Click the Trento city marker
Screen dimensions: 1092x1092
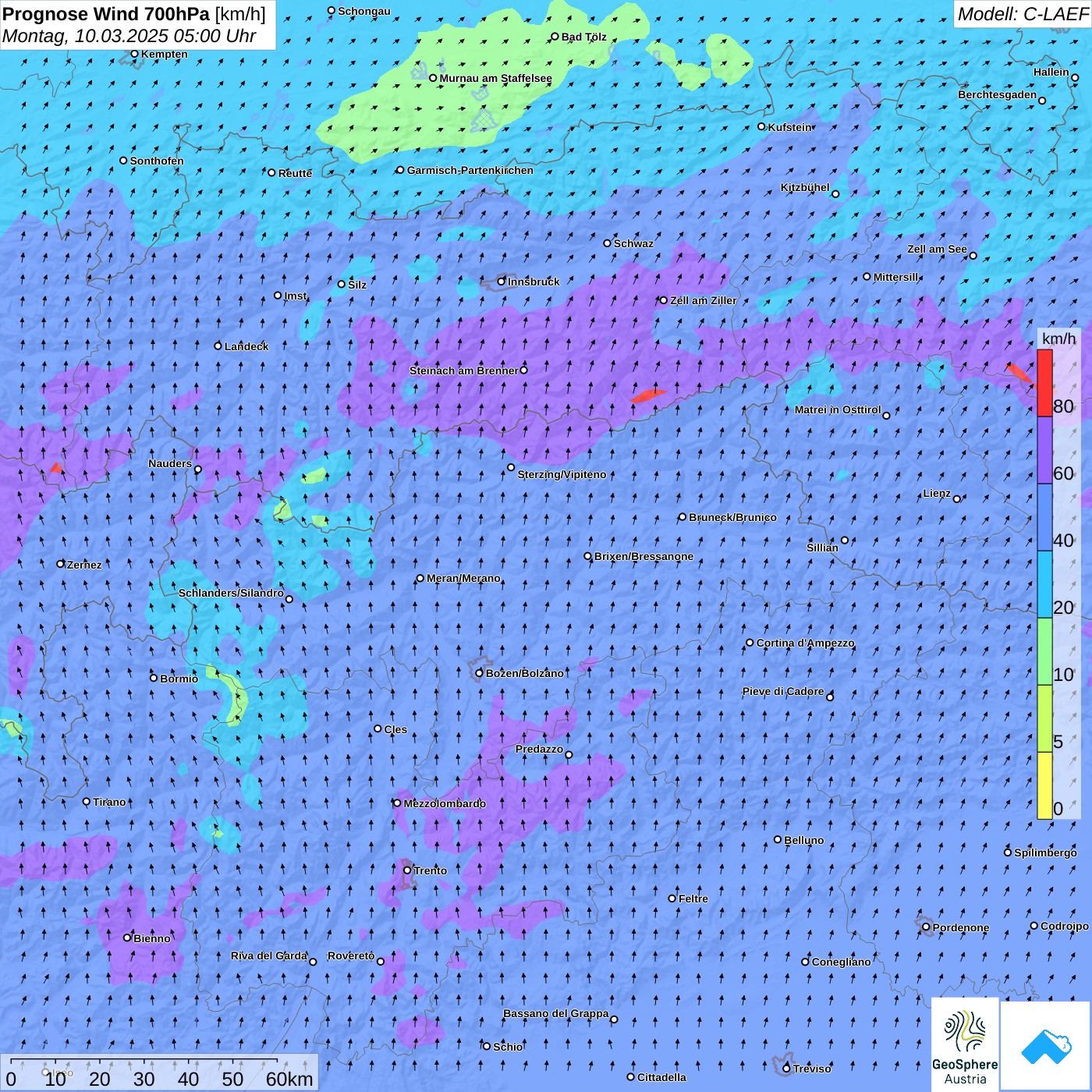(x=407, y=870)
